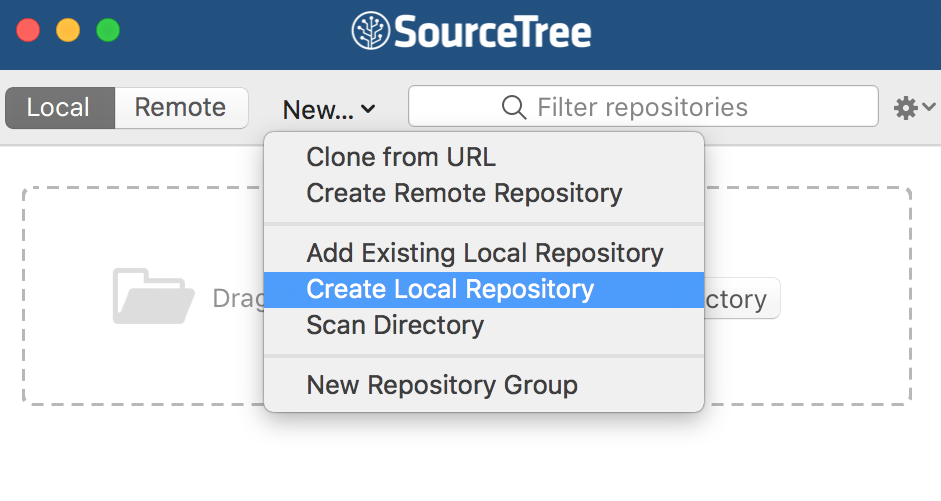Switch to the Local tab
This screenshot has height=501, width=941.
[59, 108]
